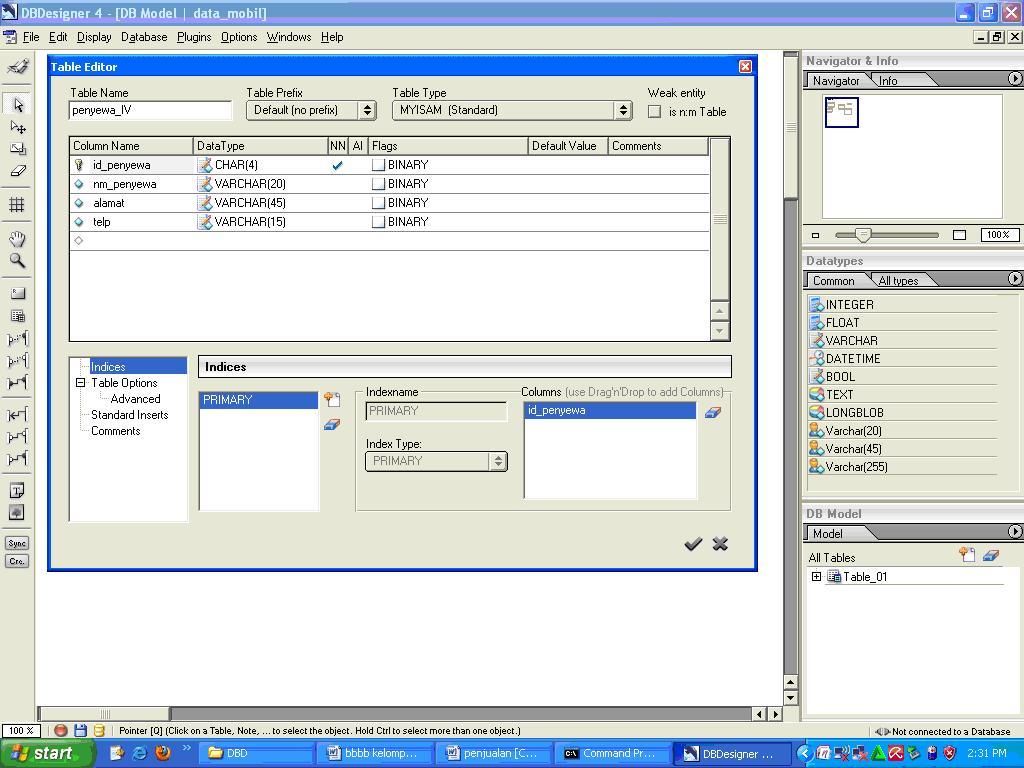Cancel Table Editor changes with X icon

720,544
